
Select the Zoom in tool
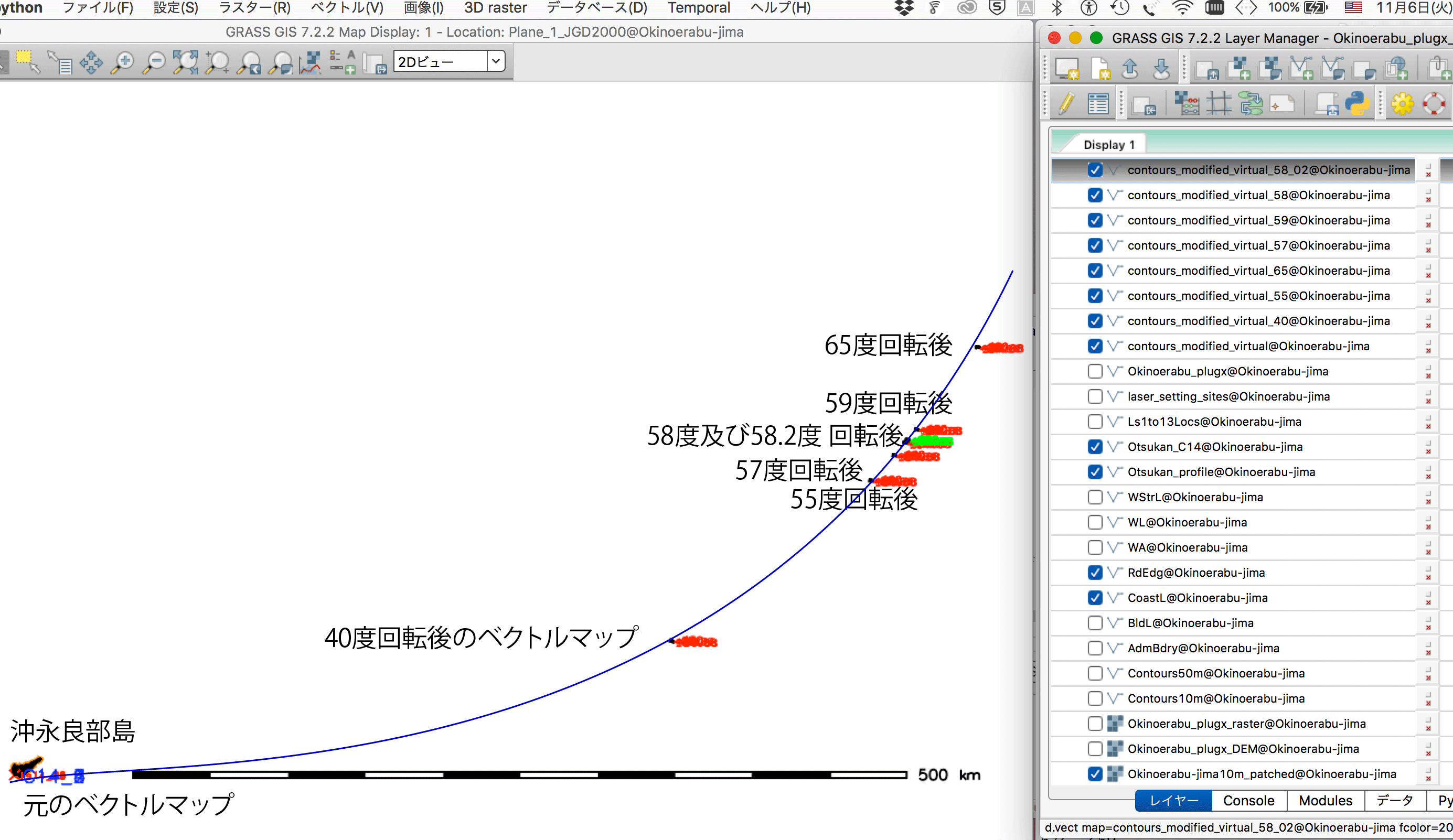point(123,62)
